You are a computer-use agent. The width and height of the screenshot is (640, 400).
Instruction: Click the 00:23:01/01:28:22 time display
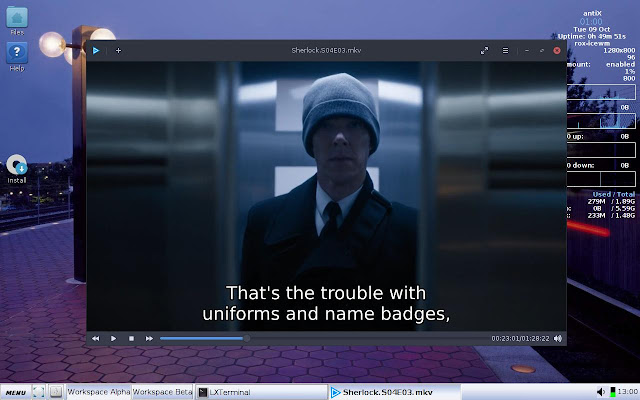(x=520, y=338)
